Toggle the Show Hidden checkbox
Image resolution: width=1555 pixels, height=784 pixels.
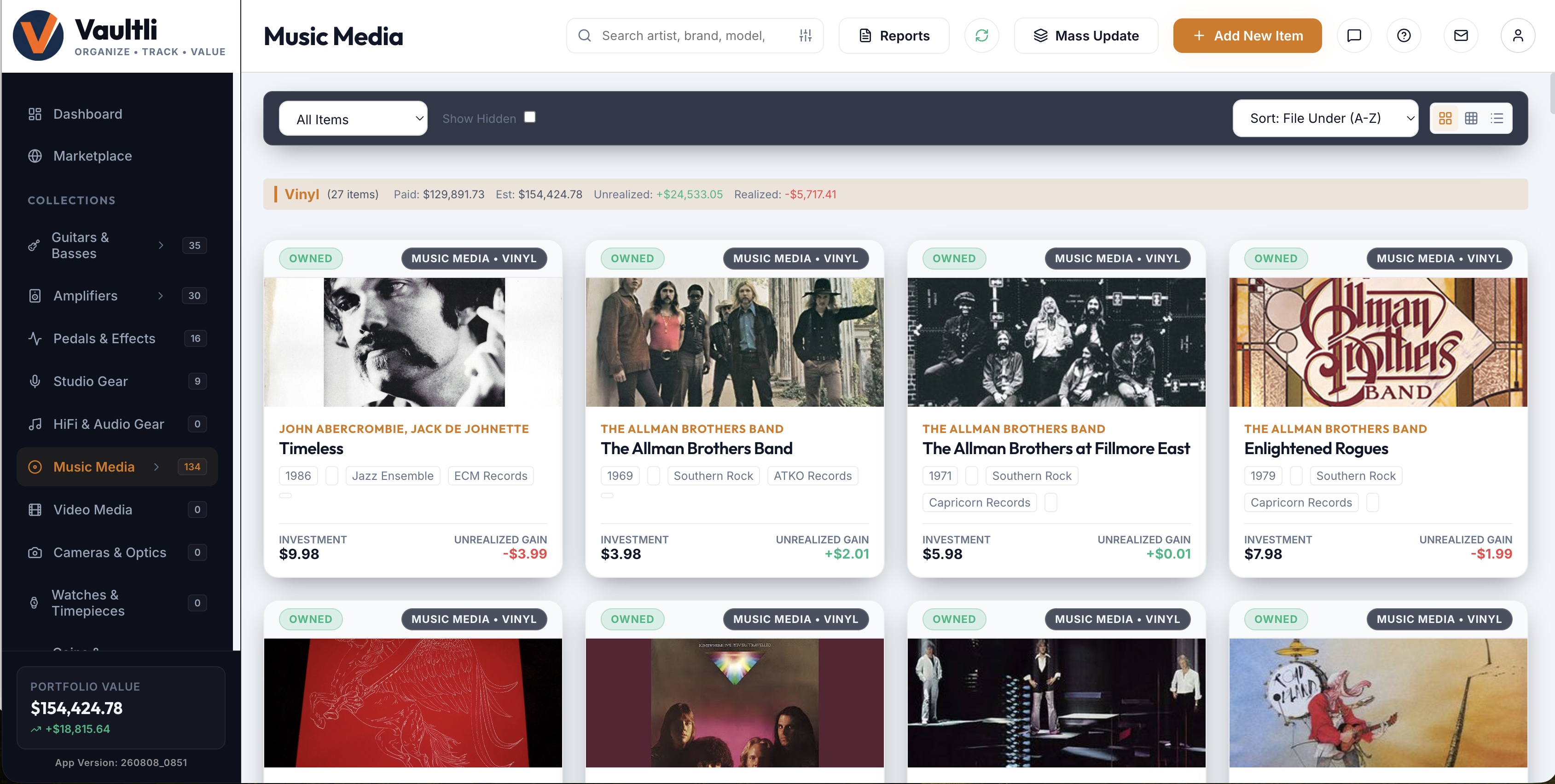click(x=529, y=117)
